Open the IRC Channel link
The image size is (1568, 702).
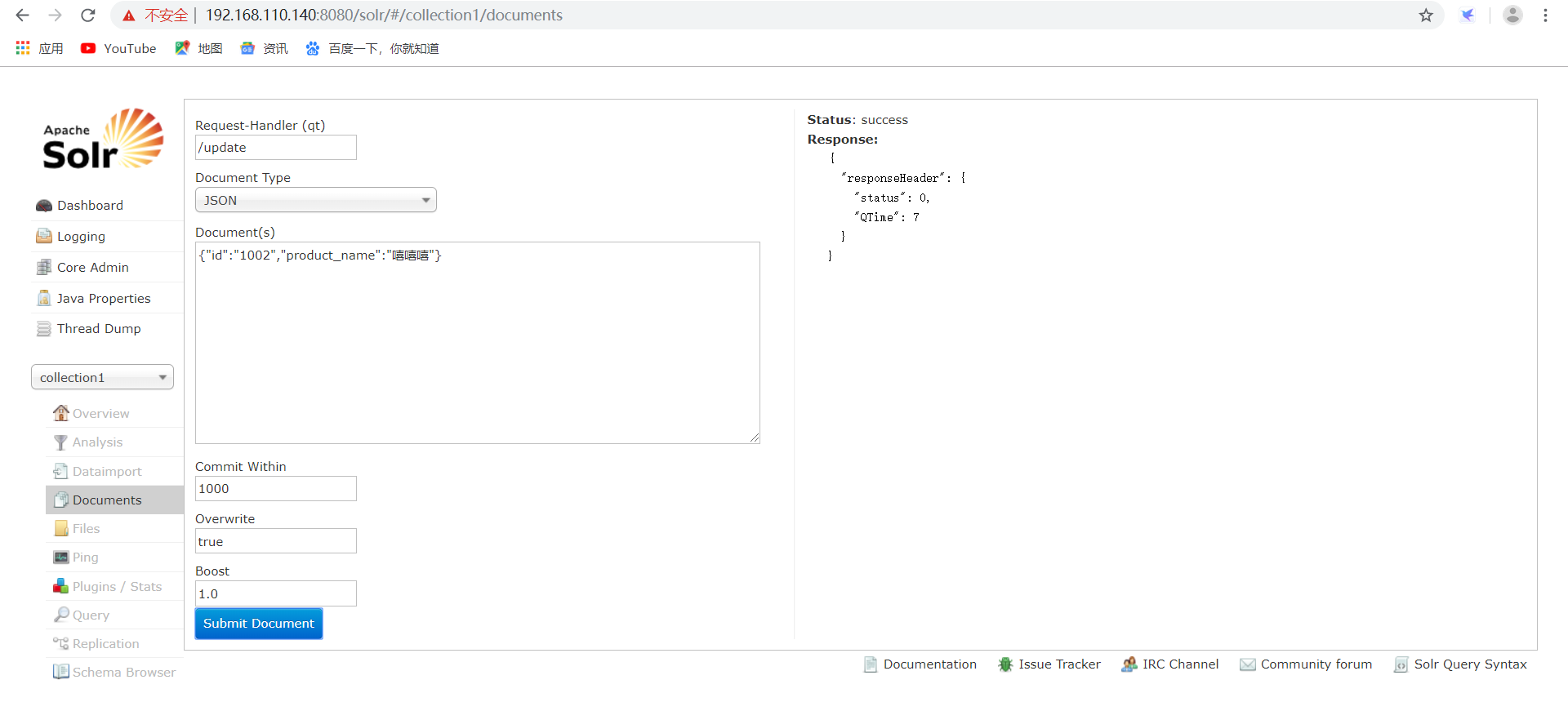point(1181,664)
